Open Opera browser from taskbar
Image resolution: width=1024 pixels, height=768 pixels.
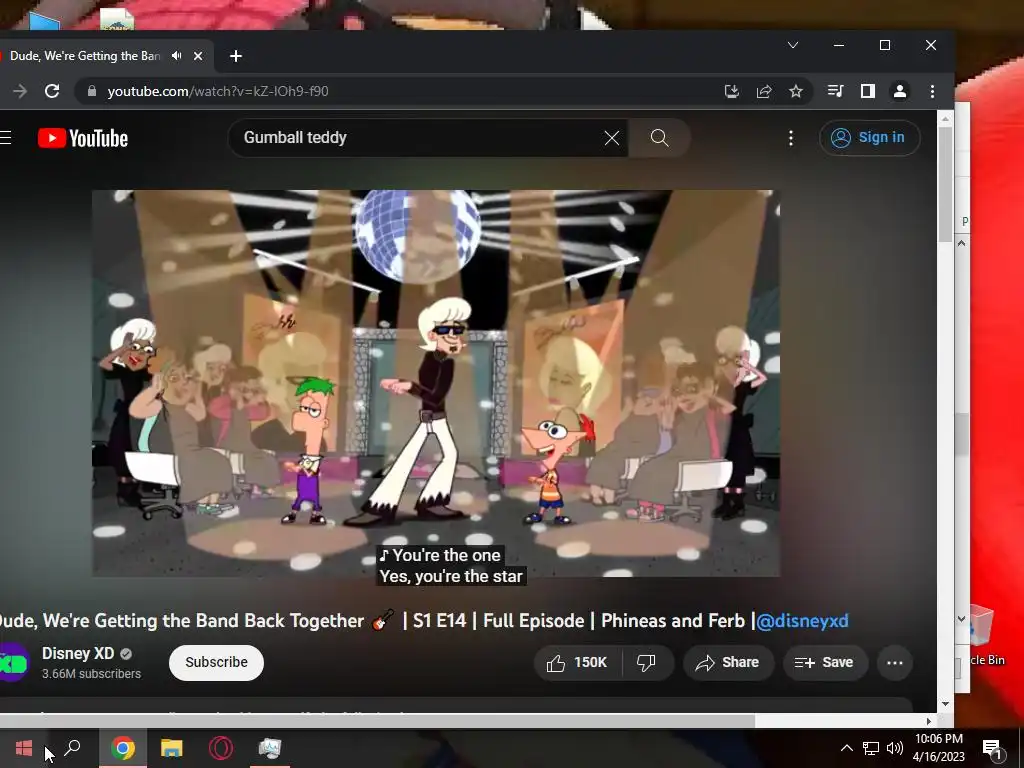tap(221, 748)
